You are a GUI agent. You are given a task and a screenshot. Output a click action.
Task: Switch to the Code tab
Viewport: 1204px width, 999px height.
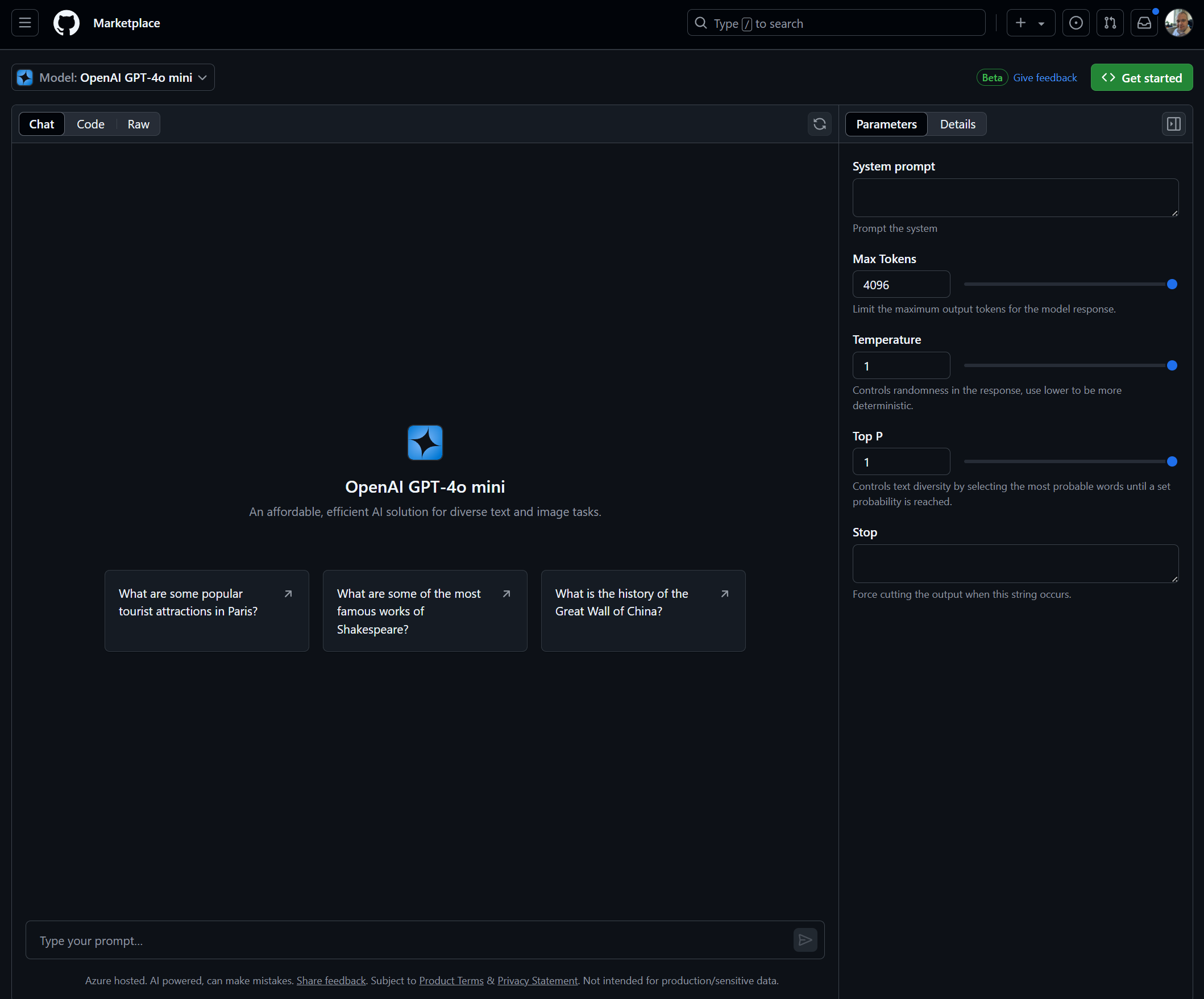point(90,124)
